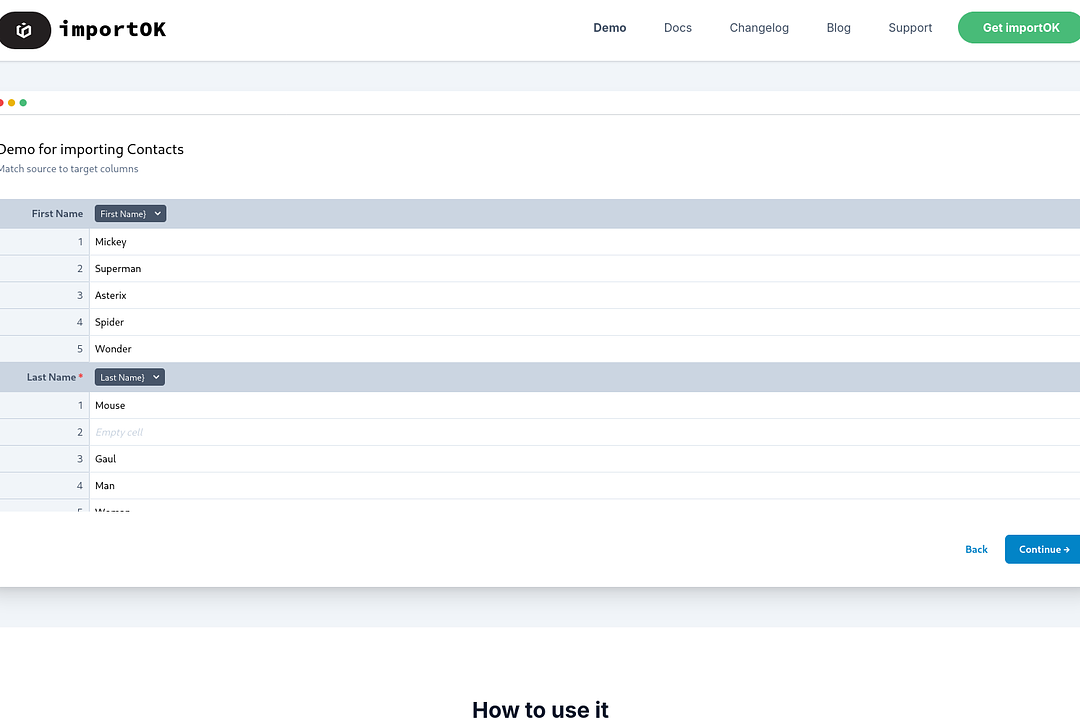This screenshot has width=1080, height=720.
Task: Open the First Name column mapping dropdown
Action: 130,214
